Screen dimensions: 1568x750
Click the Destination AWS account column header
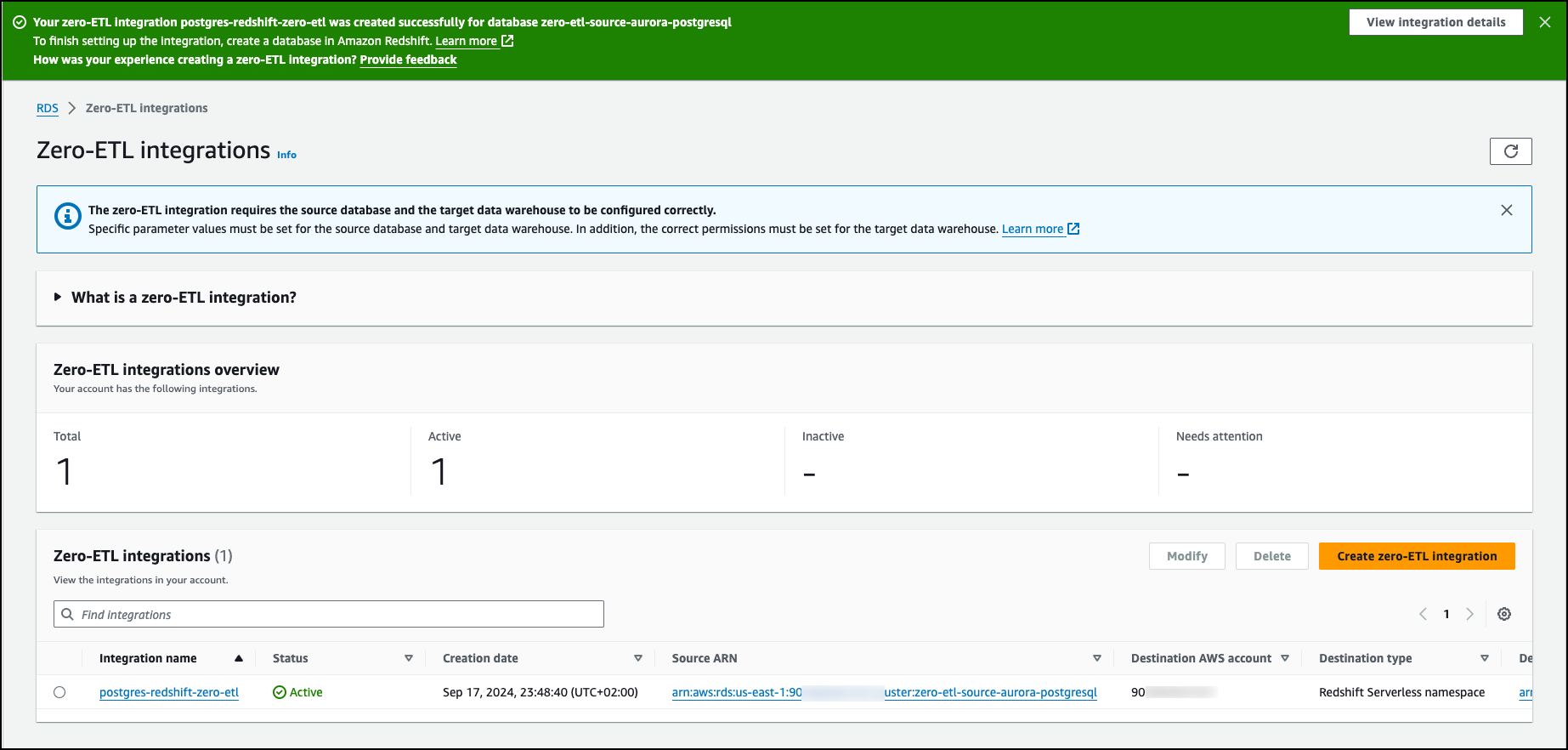[1202, 658]
